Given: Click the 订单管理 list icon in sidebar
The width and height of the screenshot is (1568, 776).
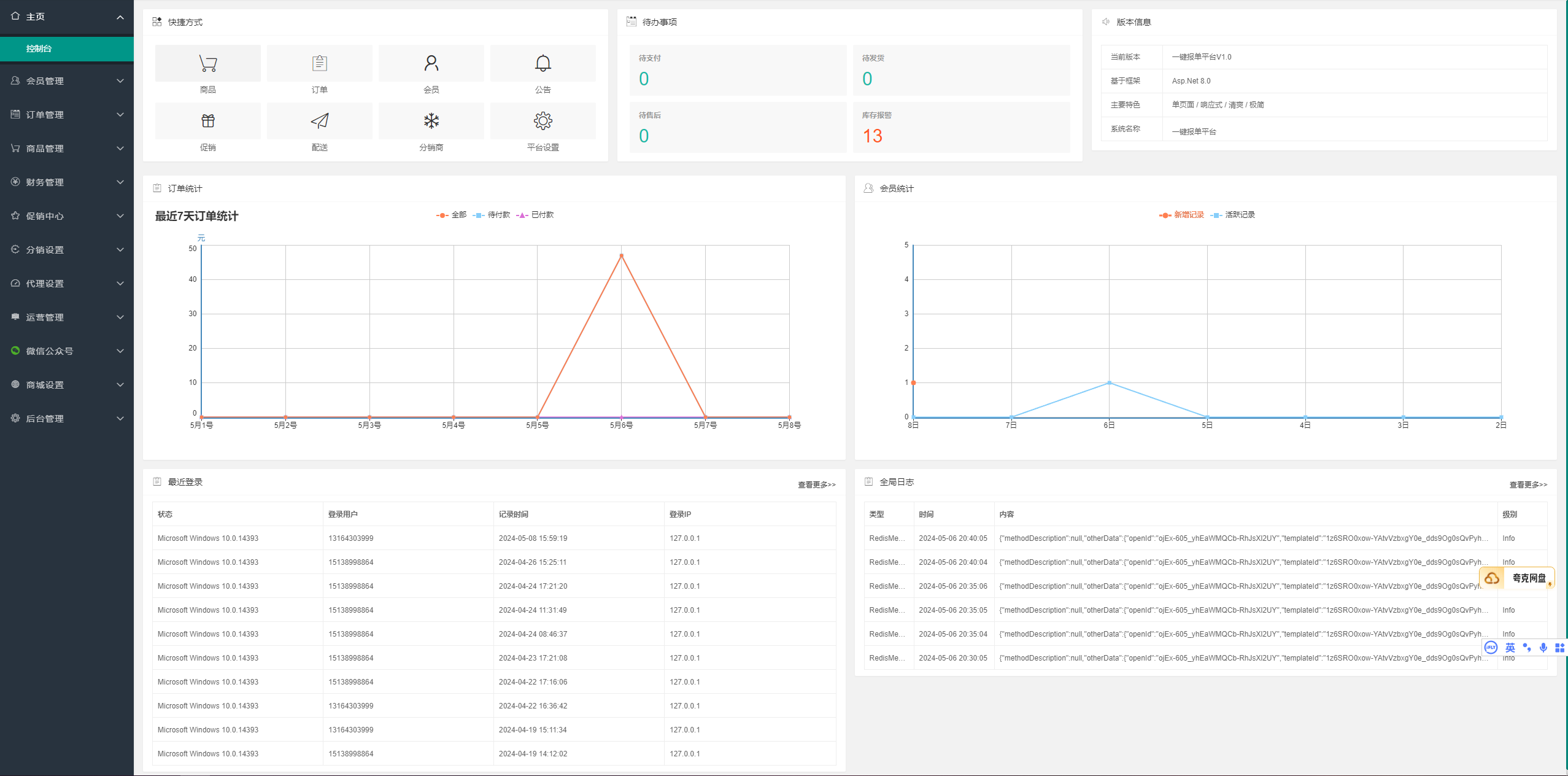Looking at the screenshot, I should [15, 114].
